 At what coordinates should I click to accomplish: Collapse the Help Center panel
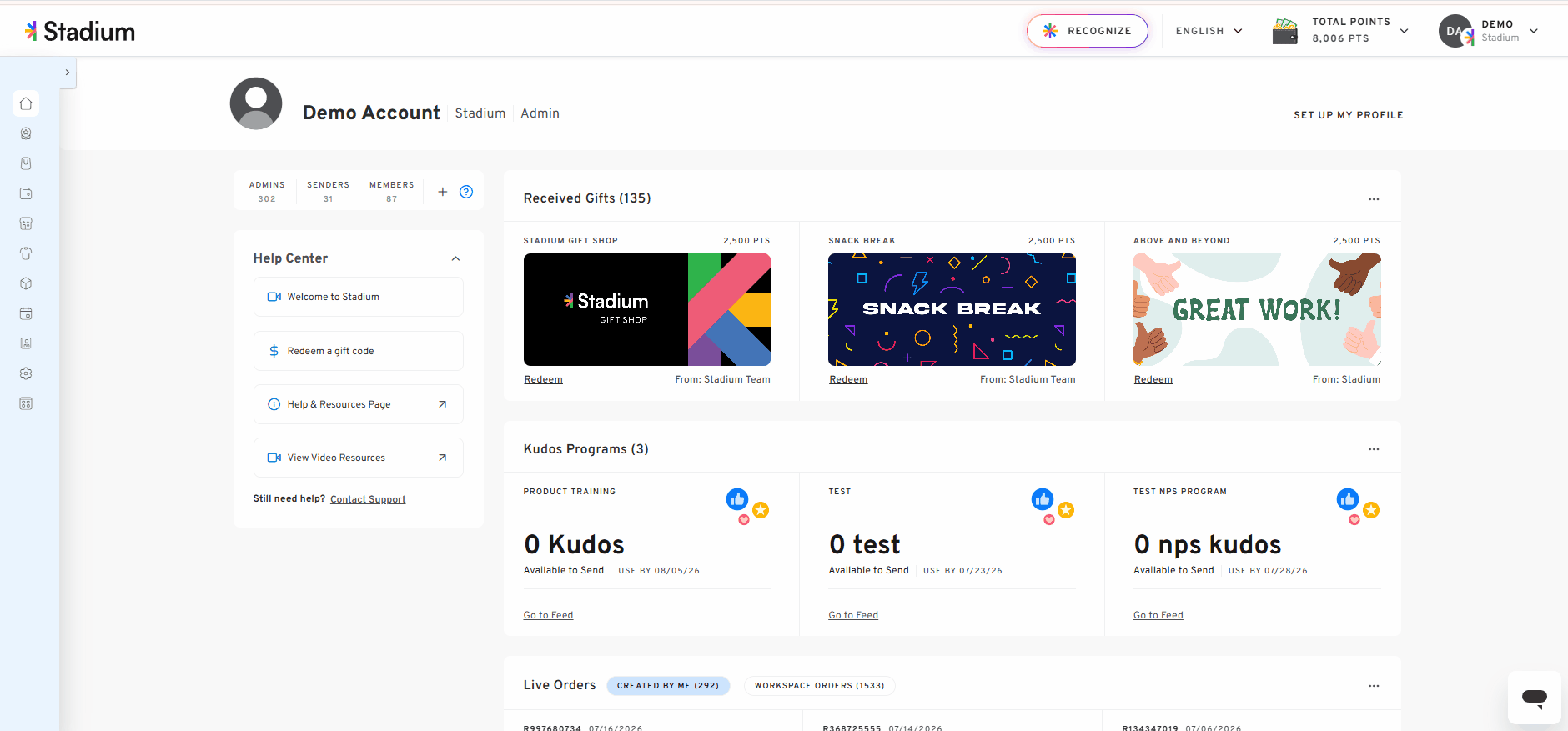[455, 258]
